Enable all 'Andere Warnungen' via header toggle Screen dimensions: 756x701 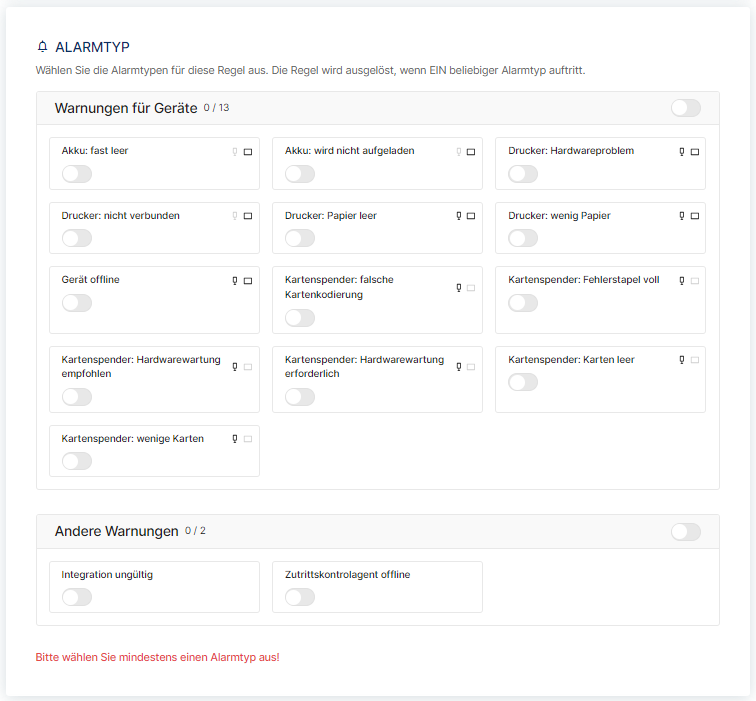[x=686, y=532]
